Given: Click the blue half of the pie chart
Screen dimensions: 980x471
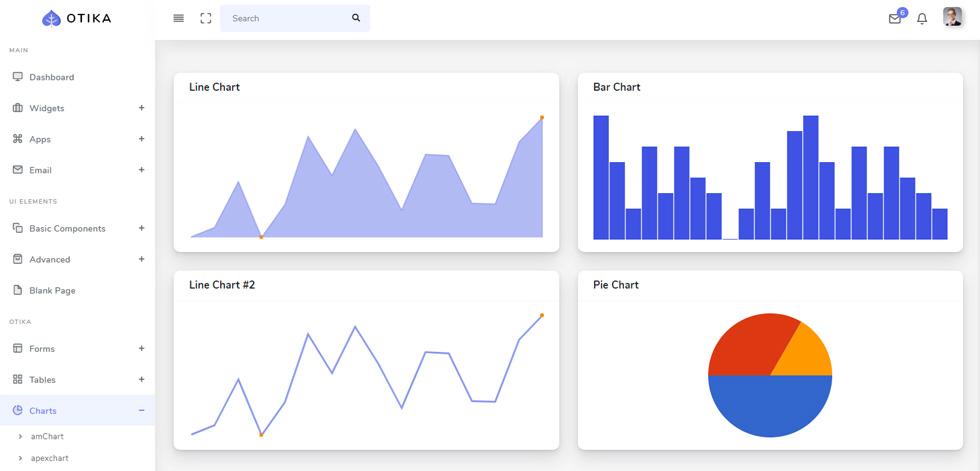Looking at the screenshot, I should tap(770, 405).
